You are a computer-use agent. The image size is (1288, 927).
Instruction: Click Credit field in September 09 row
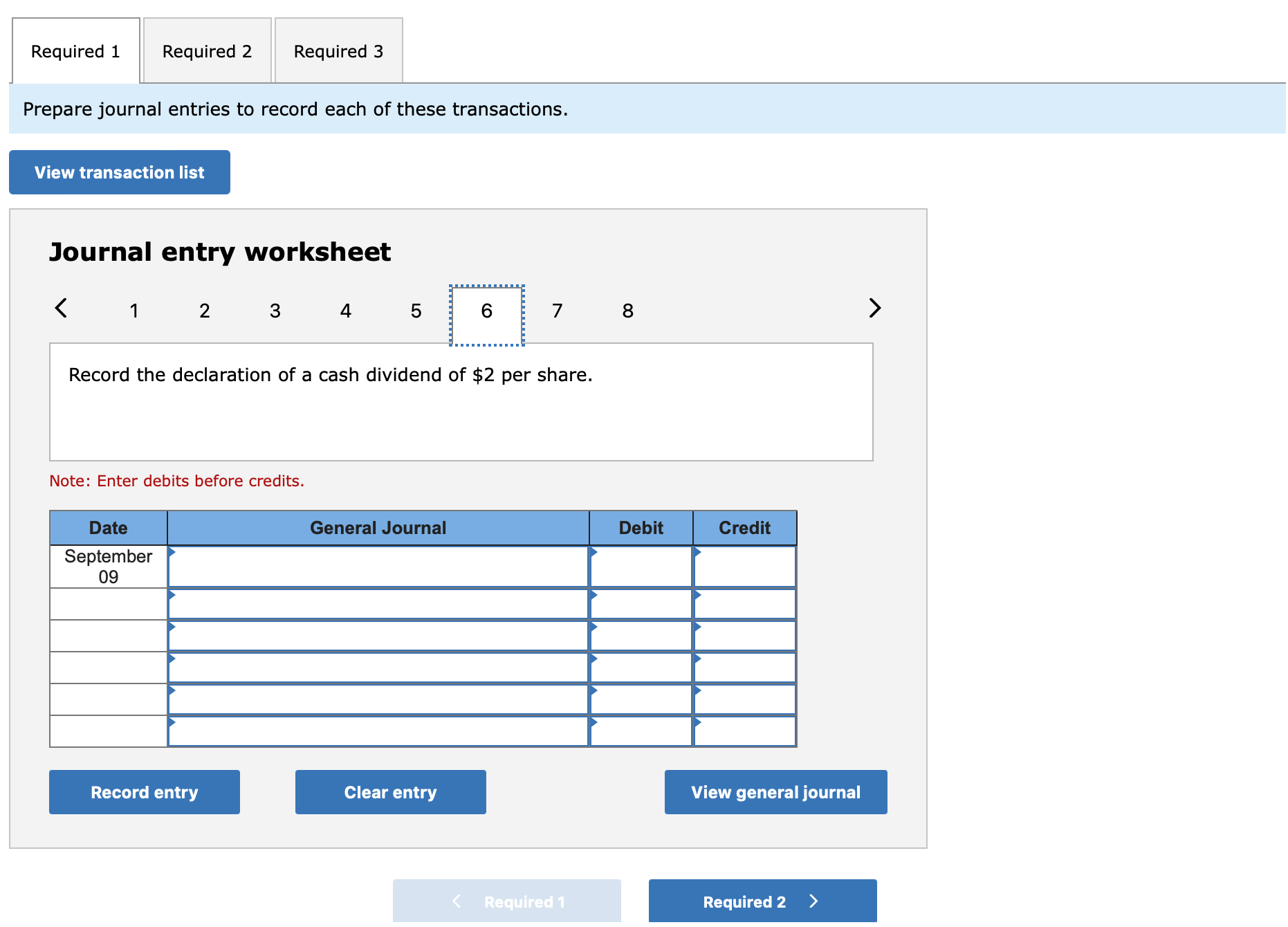pos(745,567)
